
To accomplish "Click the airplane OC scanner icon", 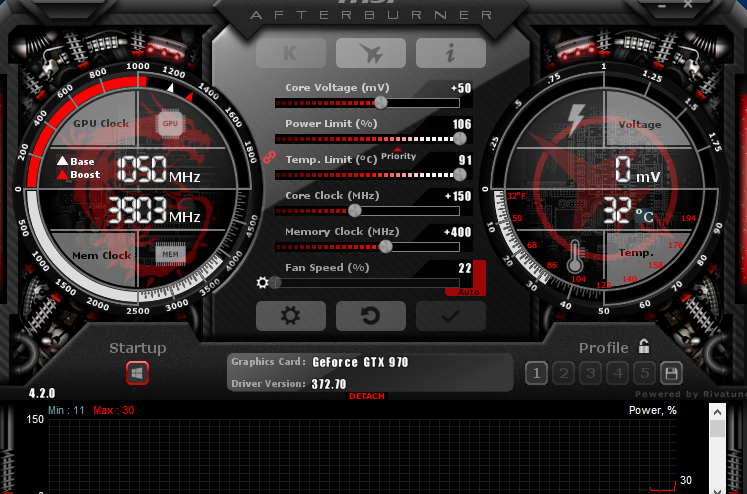I will click(x=371, y=53).
